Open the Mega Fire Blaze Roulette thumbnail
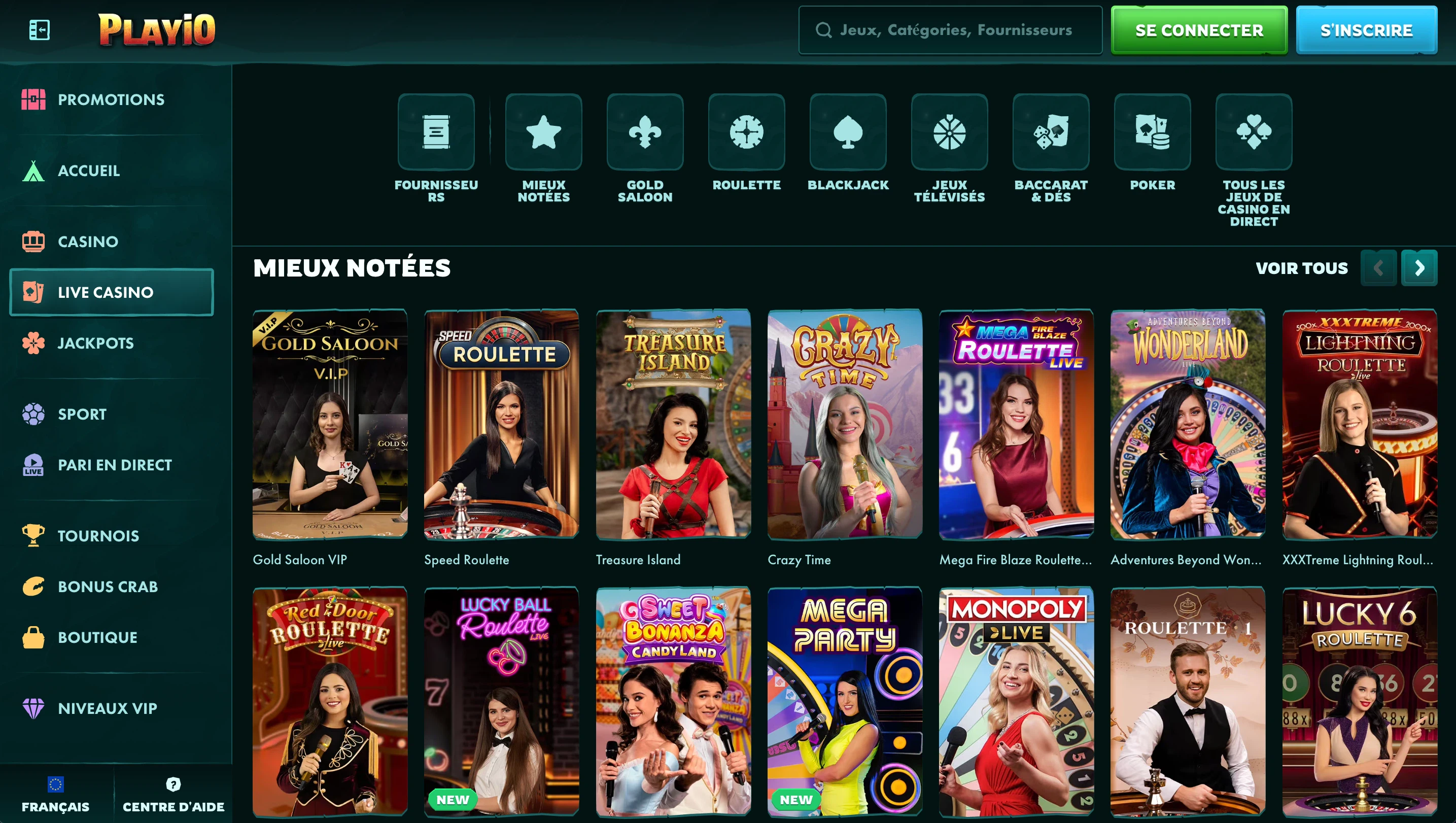 (x=1016, y=424)
